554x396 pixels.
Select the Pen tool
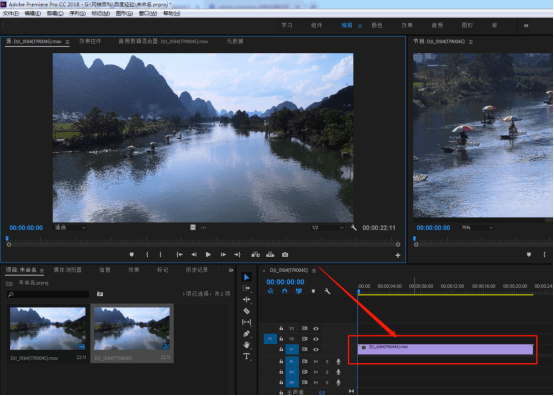tap(246, 333)
